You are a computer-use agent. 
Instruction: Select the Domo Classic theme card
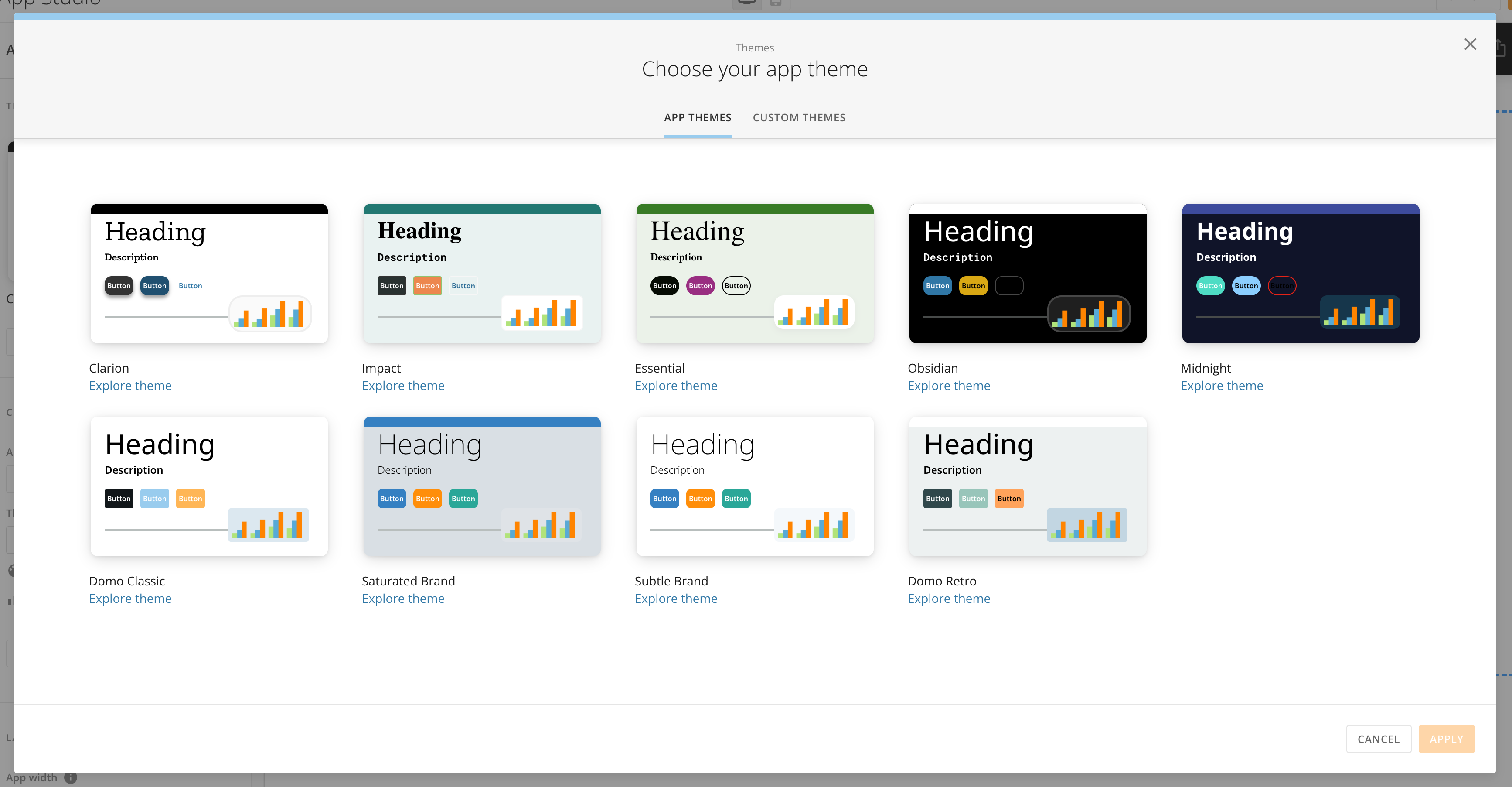point(209,486)
